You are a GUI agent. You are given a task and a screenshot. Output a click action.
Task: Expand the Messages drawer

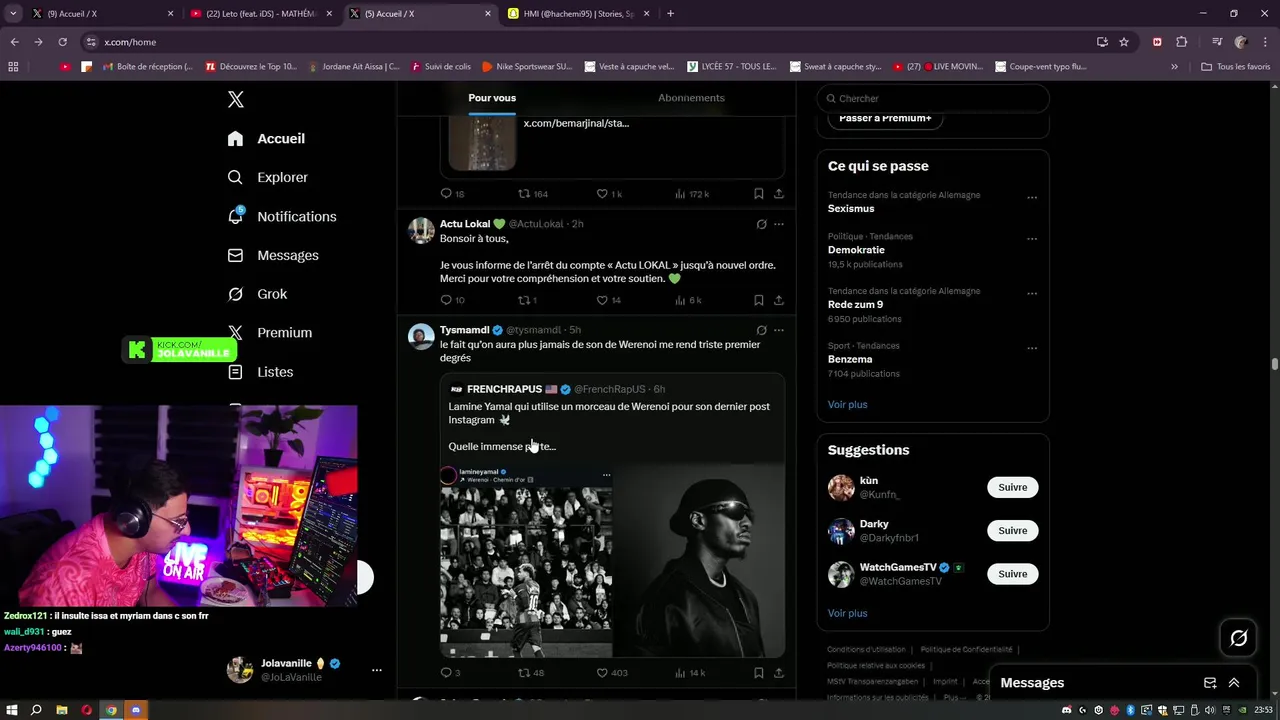pos(1234,683)
